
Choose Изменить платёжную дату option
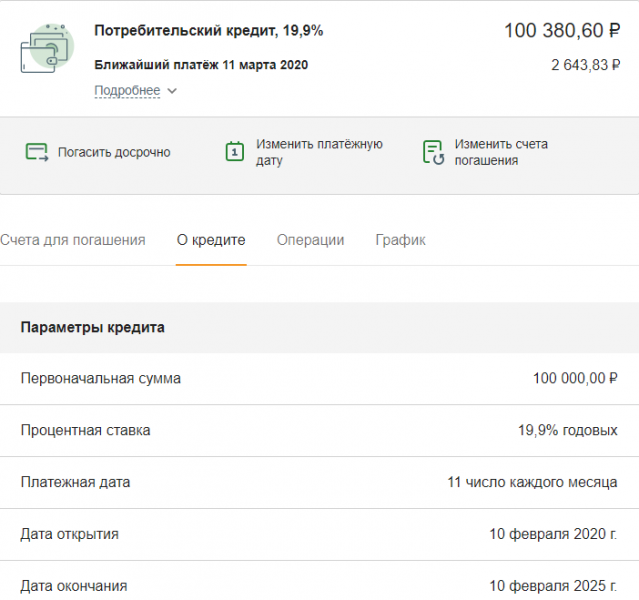pos(319,152)
